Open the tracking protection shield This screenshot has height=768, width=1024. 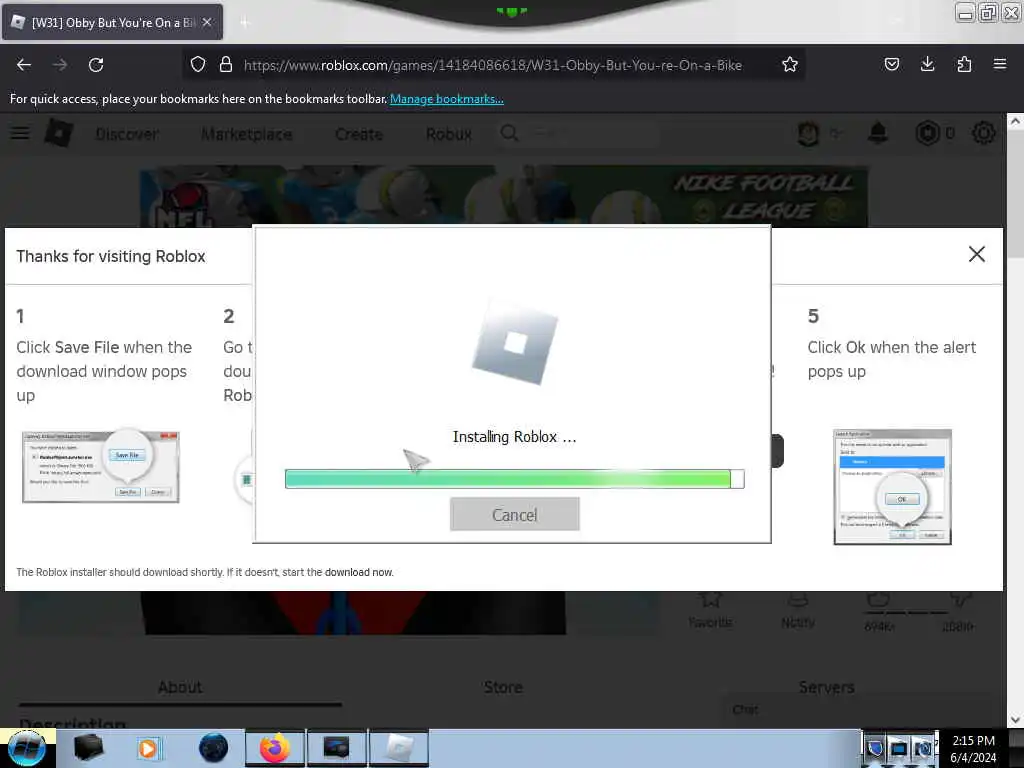coord(198,65)
